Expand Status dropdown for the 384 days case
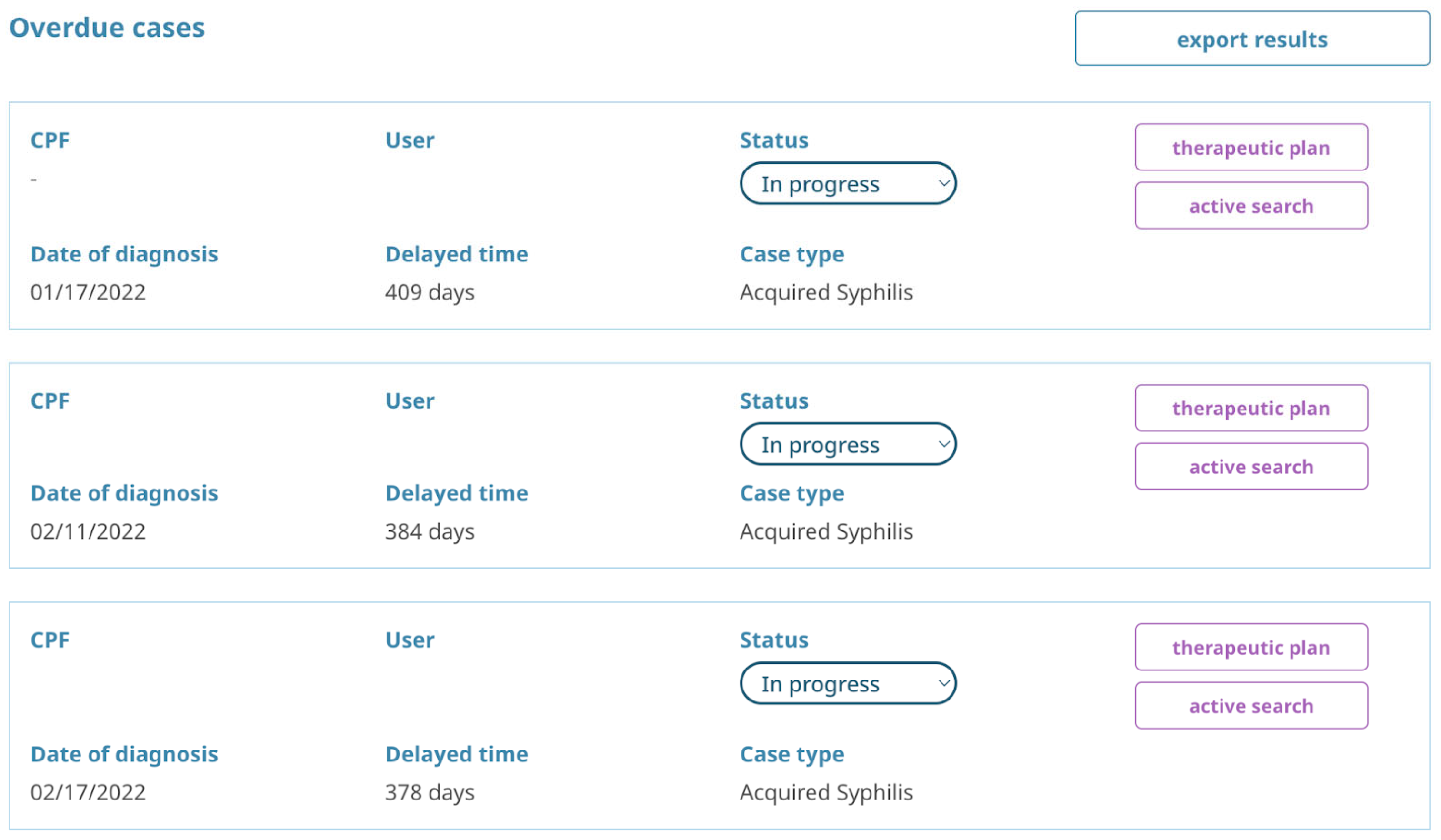The height and width of the screenshot is (840, 1441). [848, 444]
